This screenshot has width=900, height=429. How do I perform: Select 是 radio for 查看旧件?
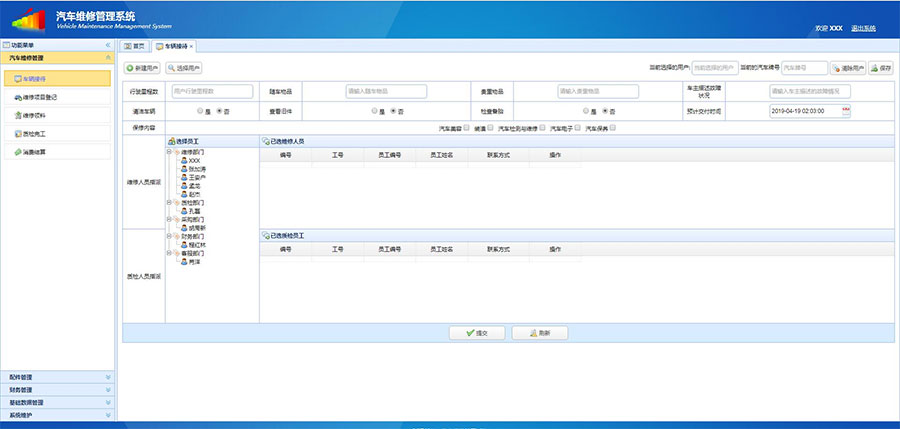(x=375, y=110)
